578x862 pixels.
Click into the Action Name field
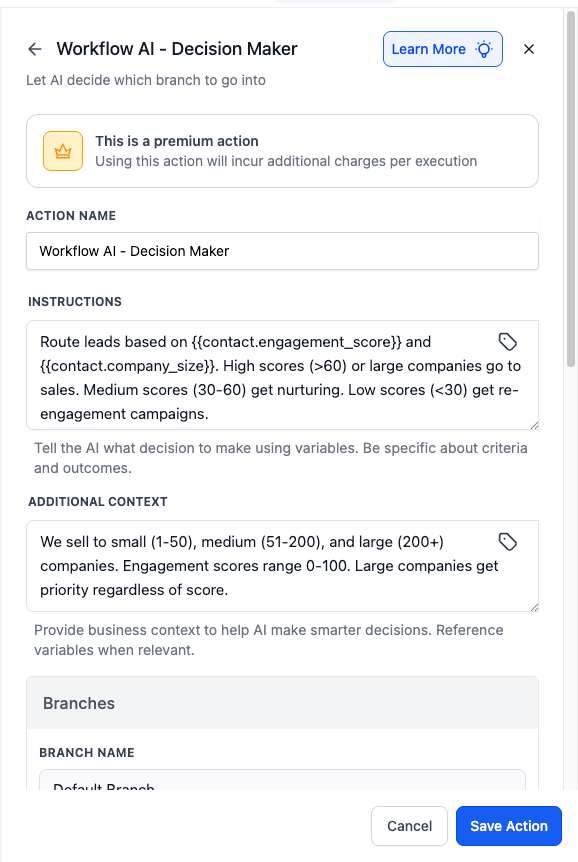tap(282, 251)
